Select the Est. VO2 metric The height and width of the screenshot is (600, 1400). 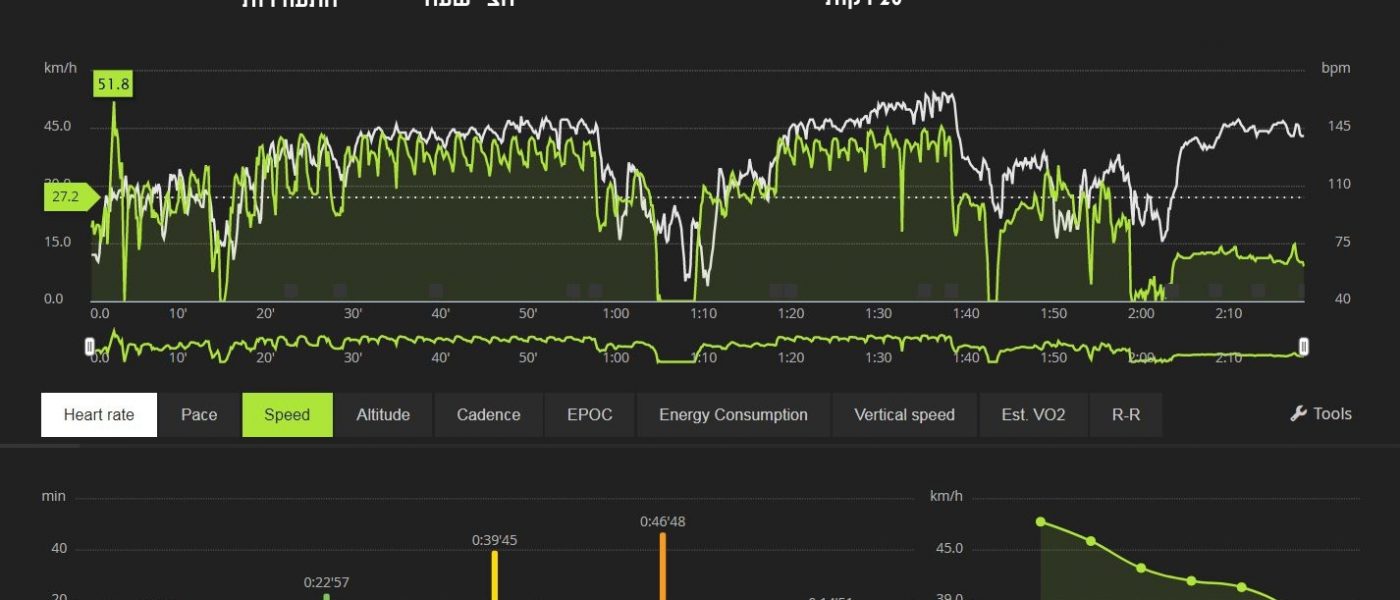pos(1033,415)
